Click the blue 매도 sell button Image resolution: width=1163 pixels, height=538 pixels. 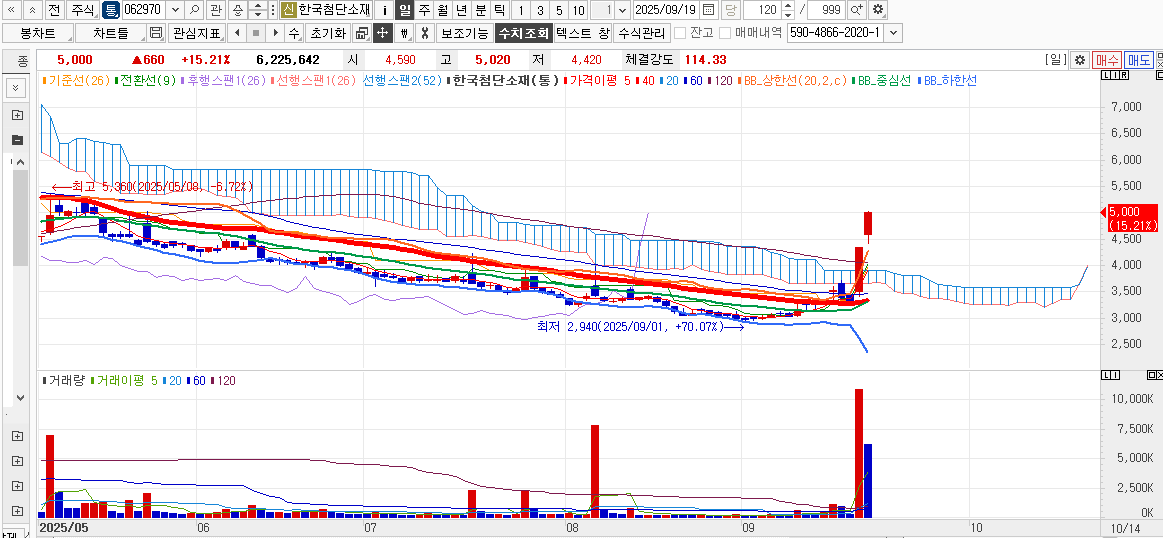pyautogui.click(x=1138, y=60)
